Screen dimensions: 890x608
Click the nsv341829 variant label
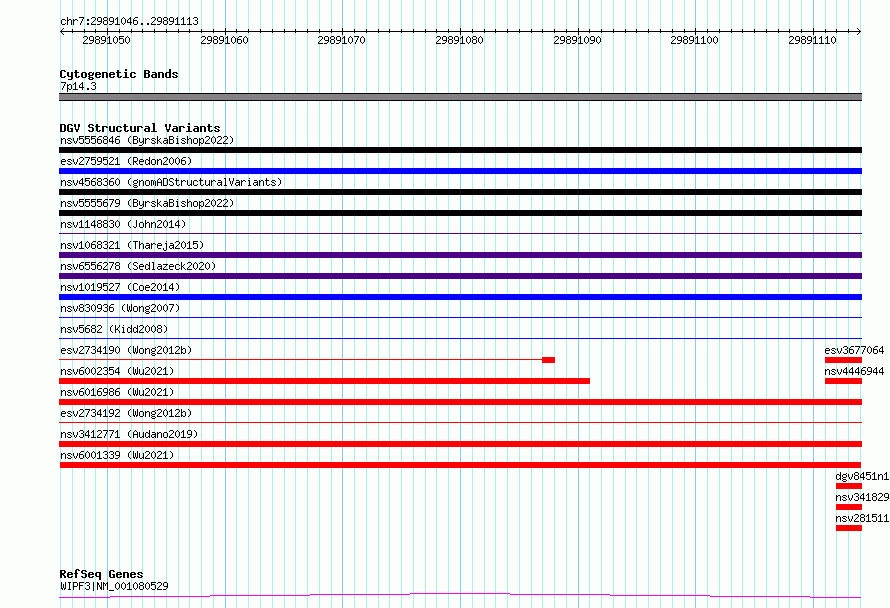[862, 497]
